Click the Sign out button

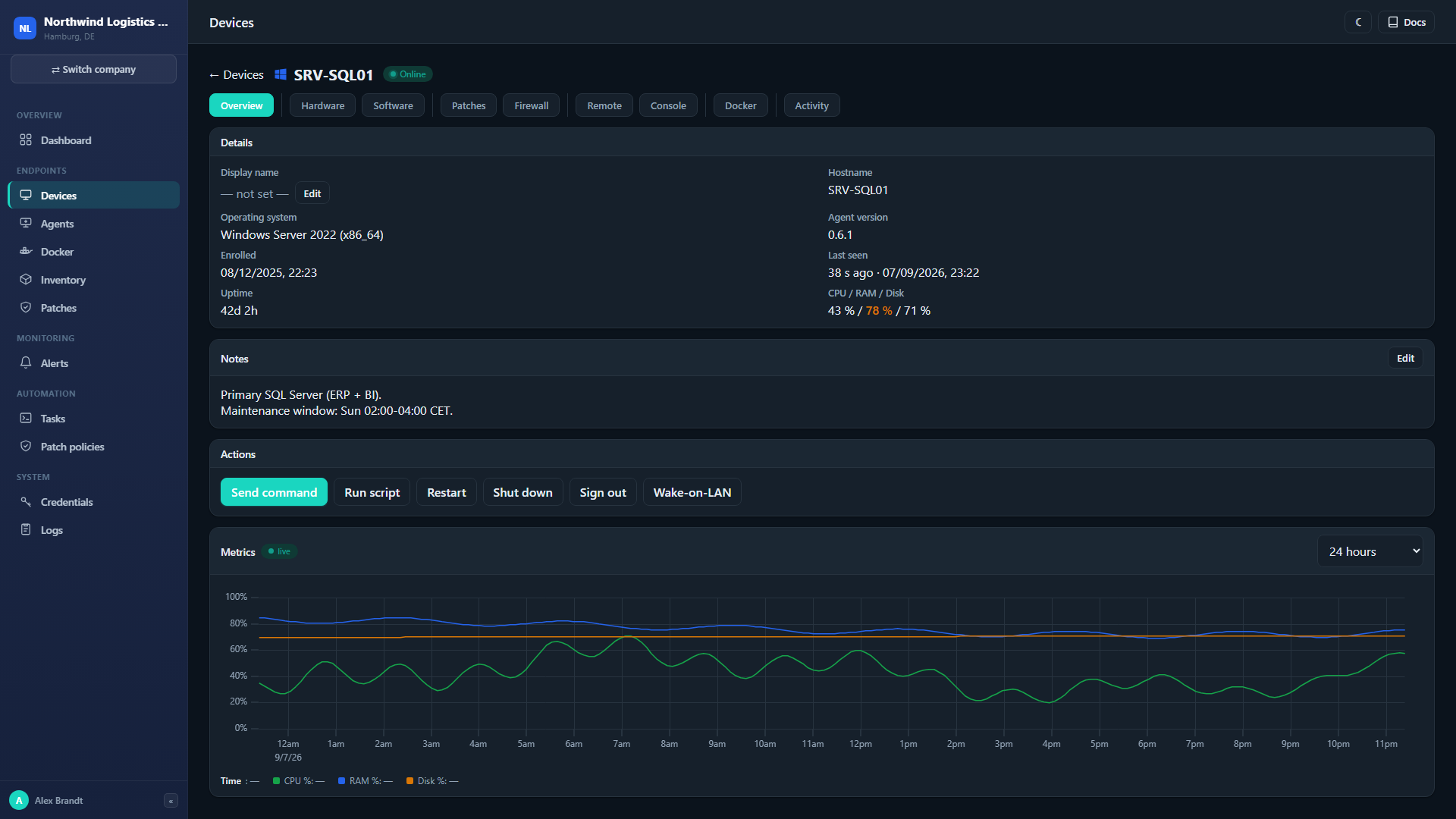603,492
